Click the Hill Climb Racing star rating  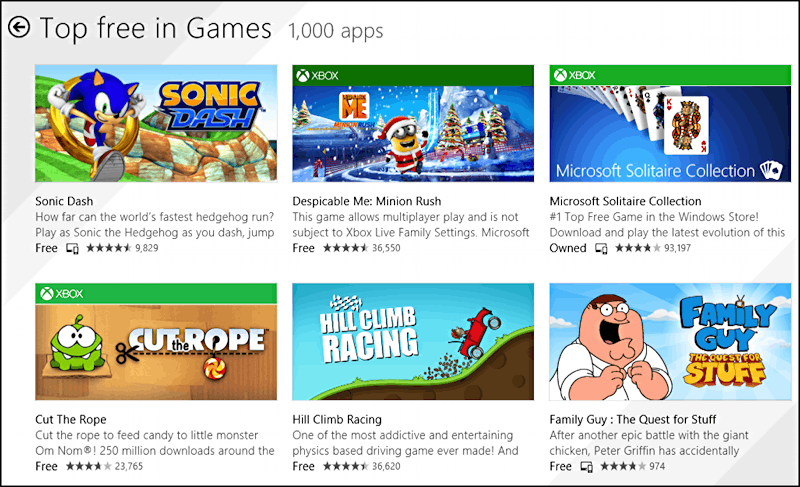pyautogui.click(x=346, y=467)
